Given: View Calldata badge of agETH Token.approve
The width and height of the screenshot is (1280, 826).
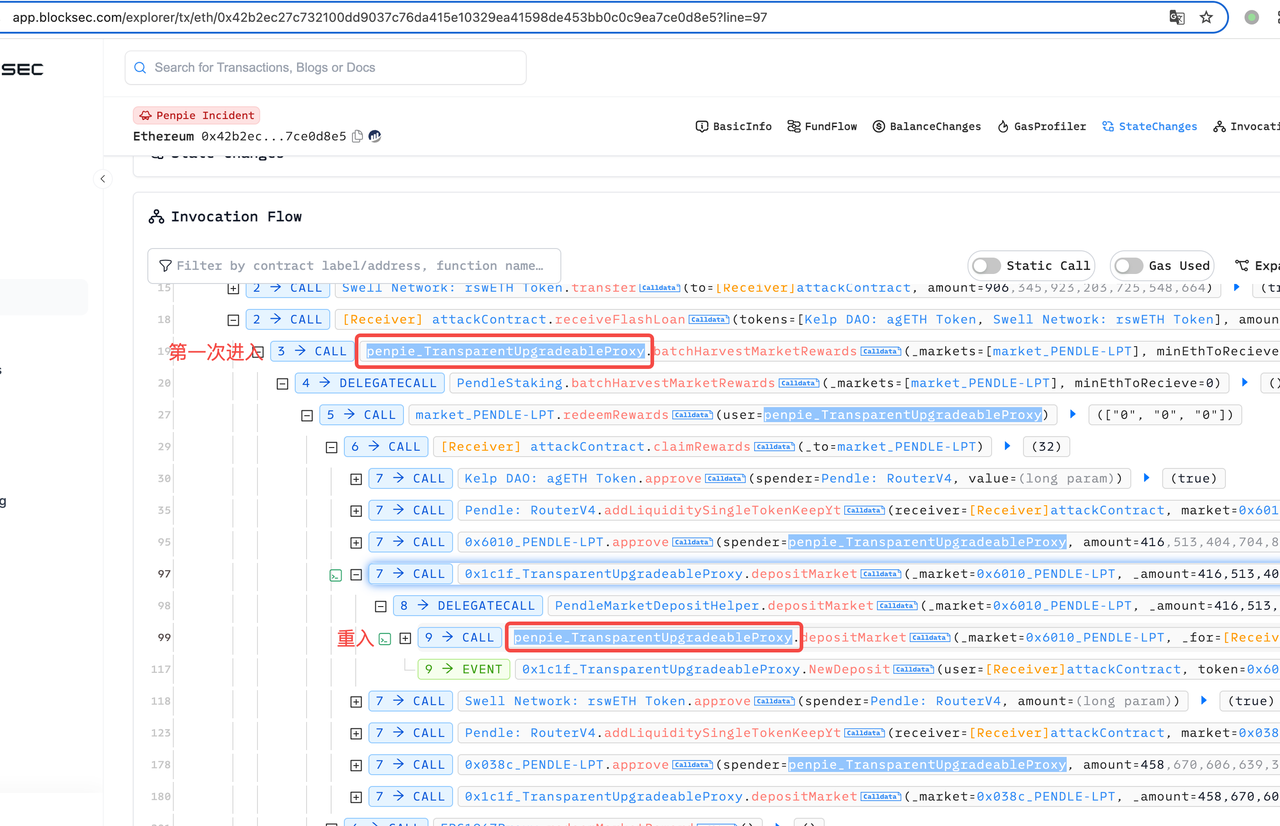Looking at the screenshot, I should pos(725,479).
